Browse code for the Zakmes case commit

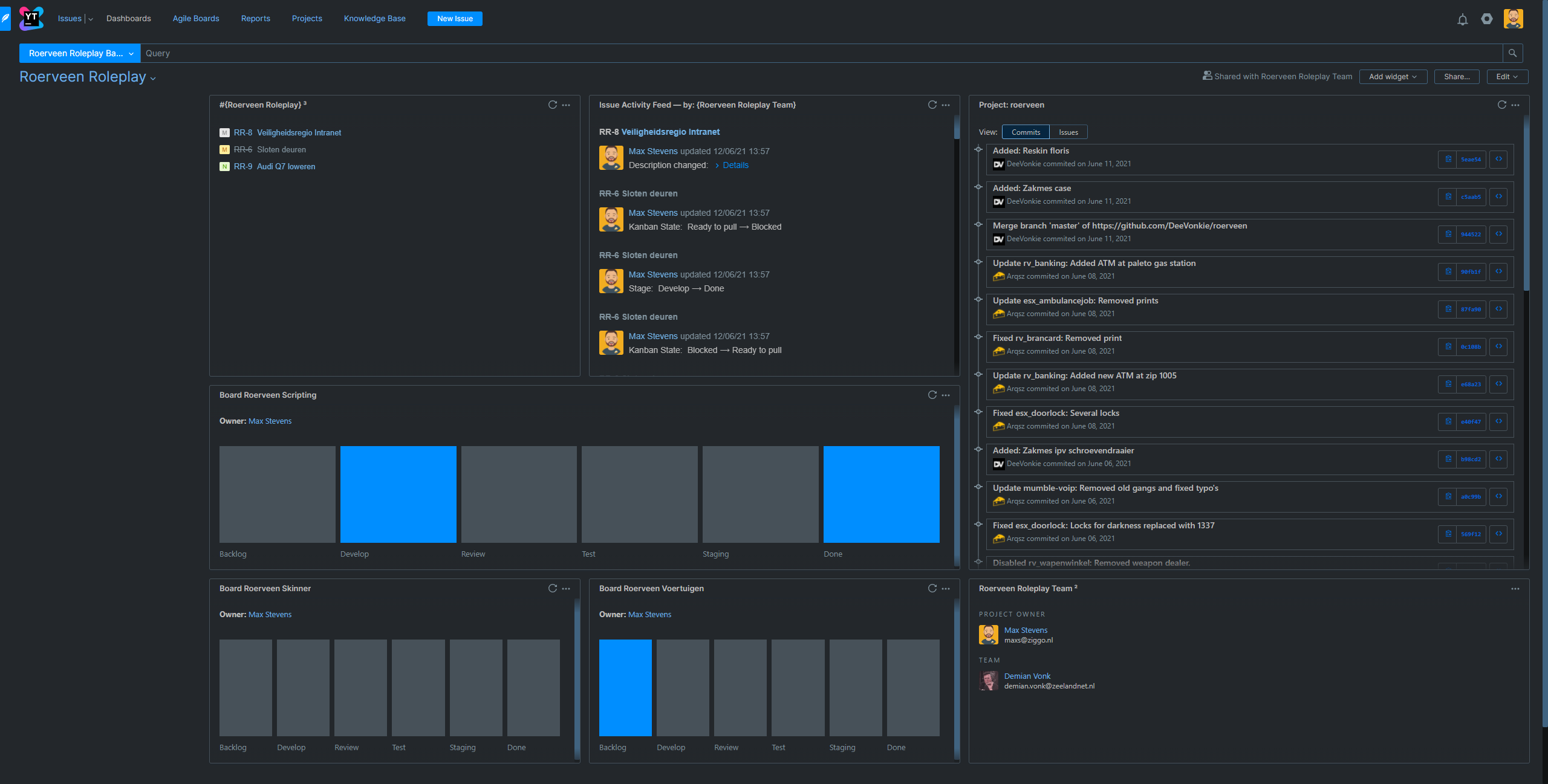[x=1498, y=197]
